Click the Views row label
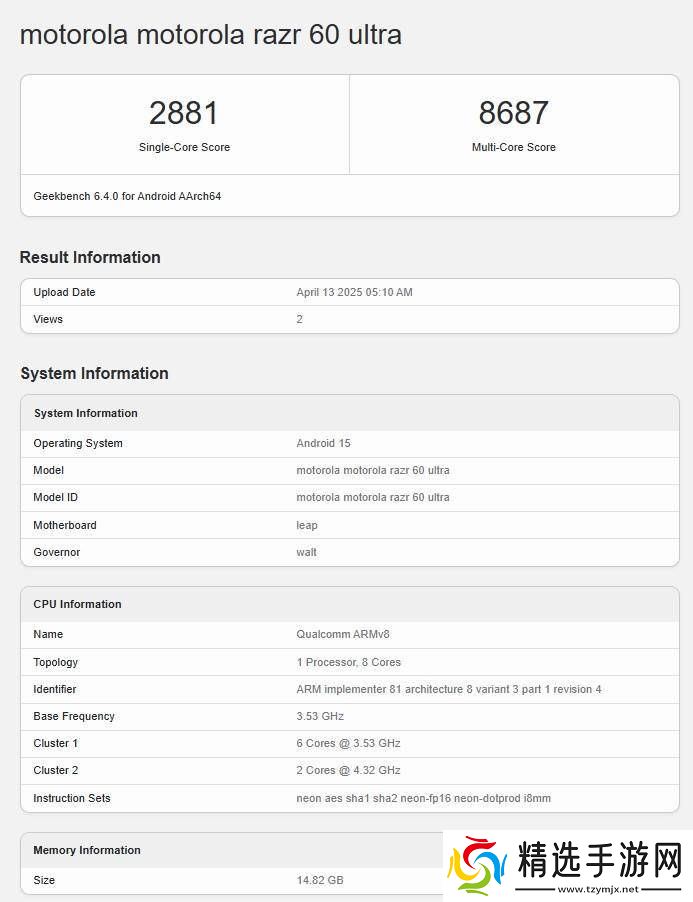The width and height of the screenshot is (693, 902). tap(48, 319)
